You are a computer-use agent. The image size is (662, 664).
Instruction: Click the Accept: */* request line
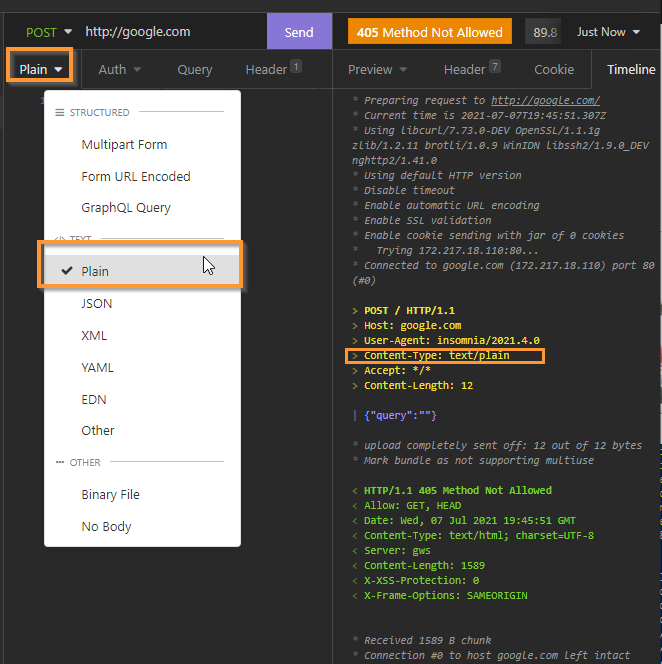397,371
